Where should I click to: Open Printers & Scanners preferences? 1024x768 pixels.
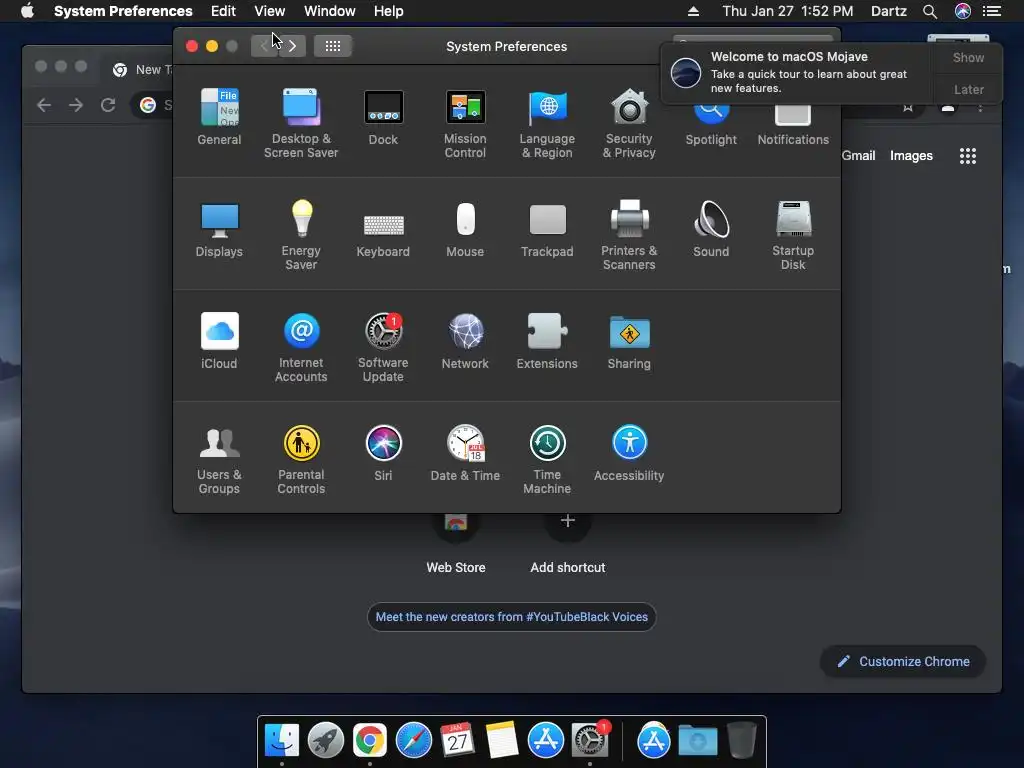tap(629, 235)
